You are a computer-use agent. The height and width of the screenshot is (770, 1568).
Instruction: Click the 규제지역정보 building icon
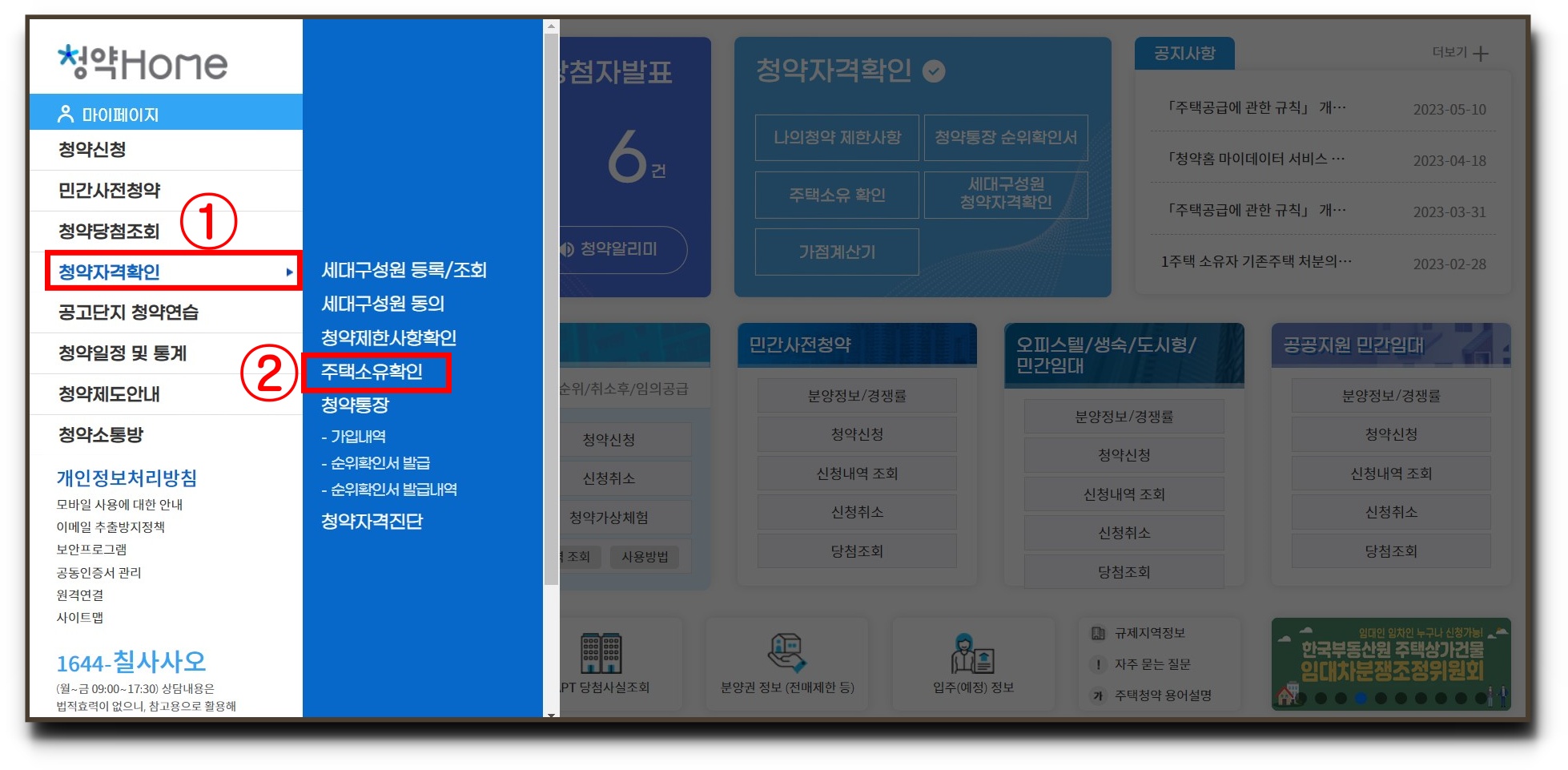pos(1098,633)
